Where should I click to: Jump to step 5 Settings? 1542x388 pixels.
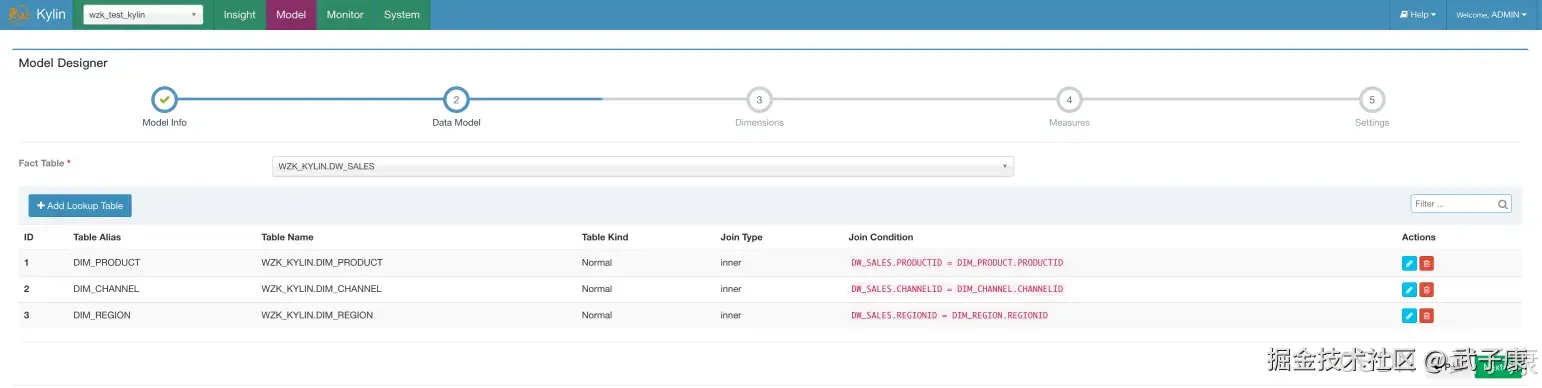(1372, 100)
